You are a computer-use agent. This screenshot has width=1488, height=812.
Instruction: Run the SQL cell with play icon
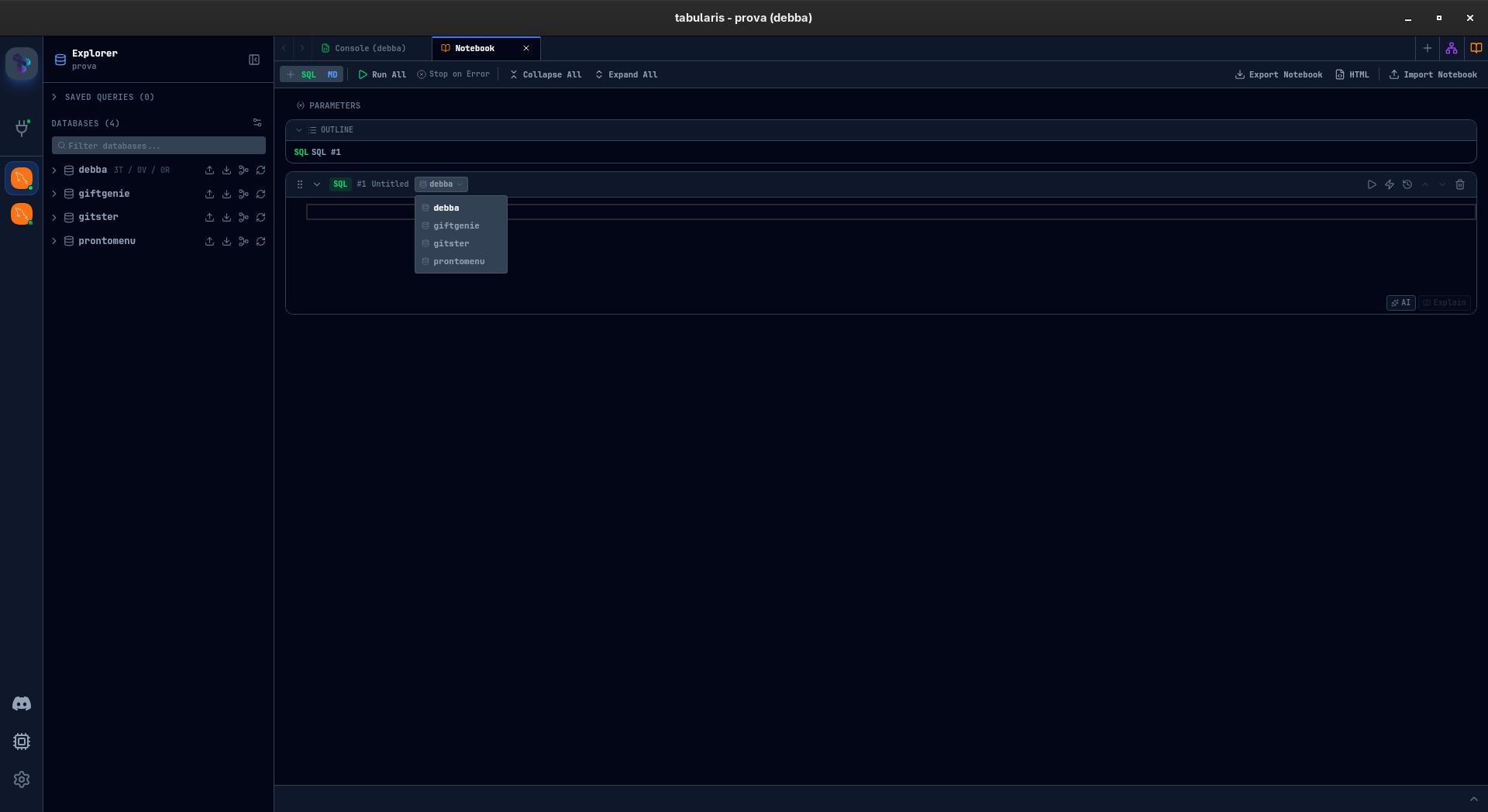point(1371,184)
